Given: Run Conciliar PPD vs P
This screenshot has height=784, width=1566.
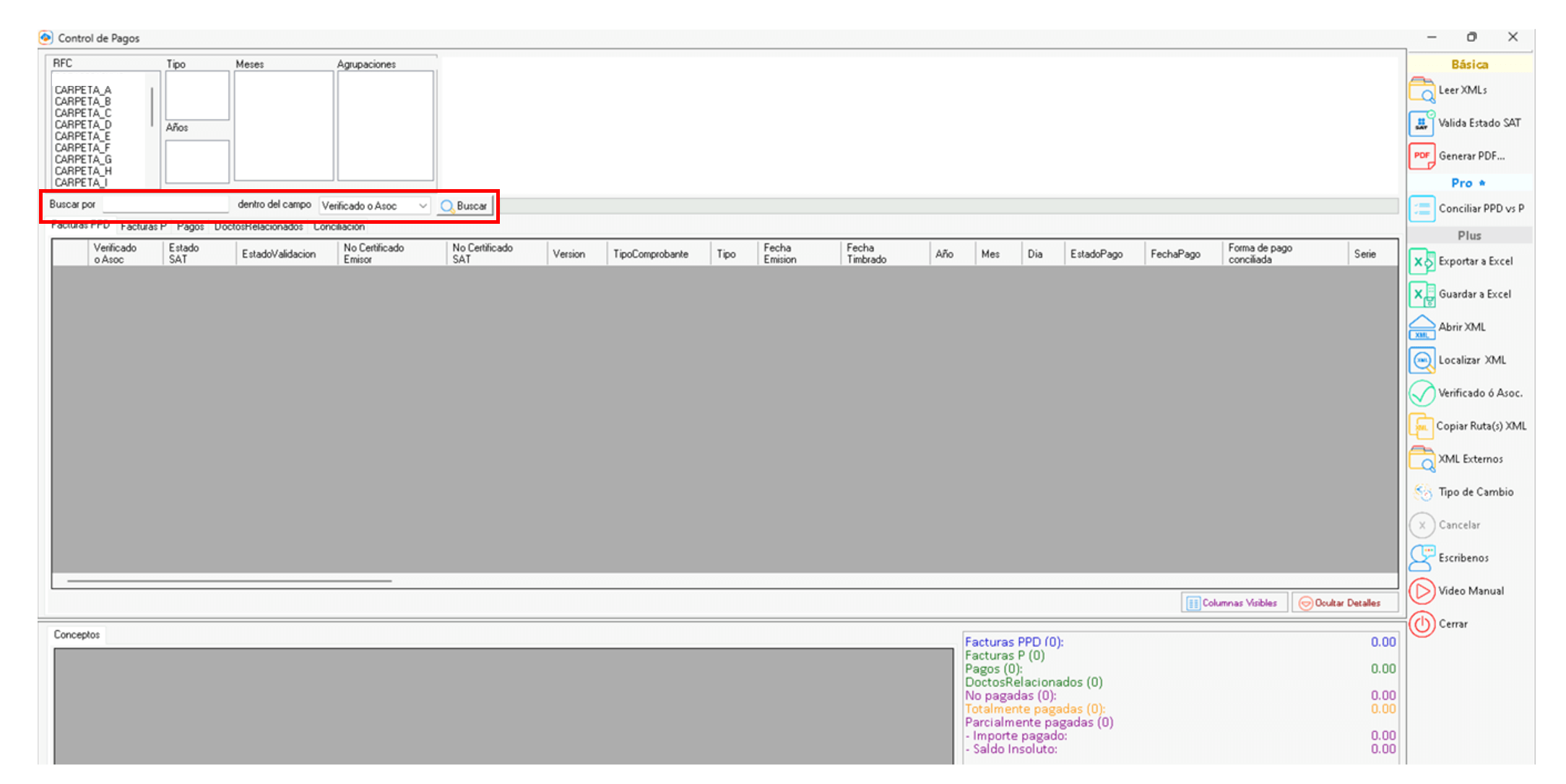Looking at the screenshot, I should point(1422,209).
